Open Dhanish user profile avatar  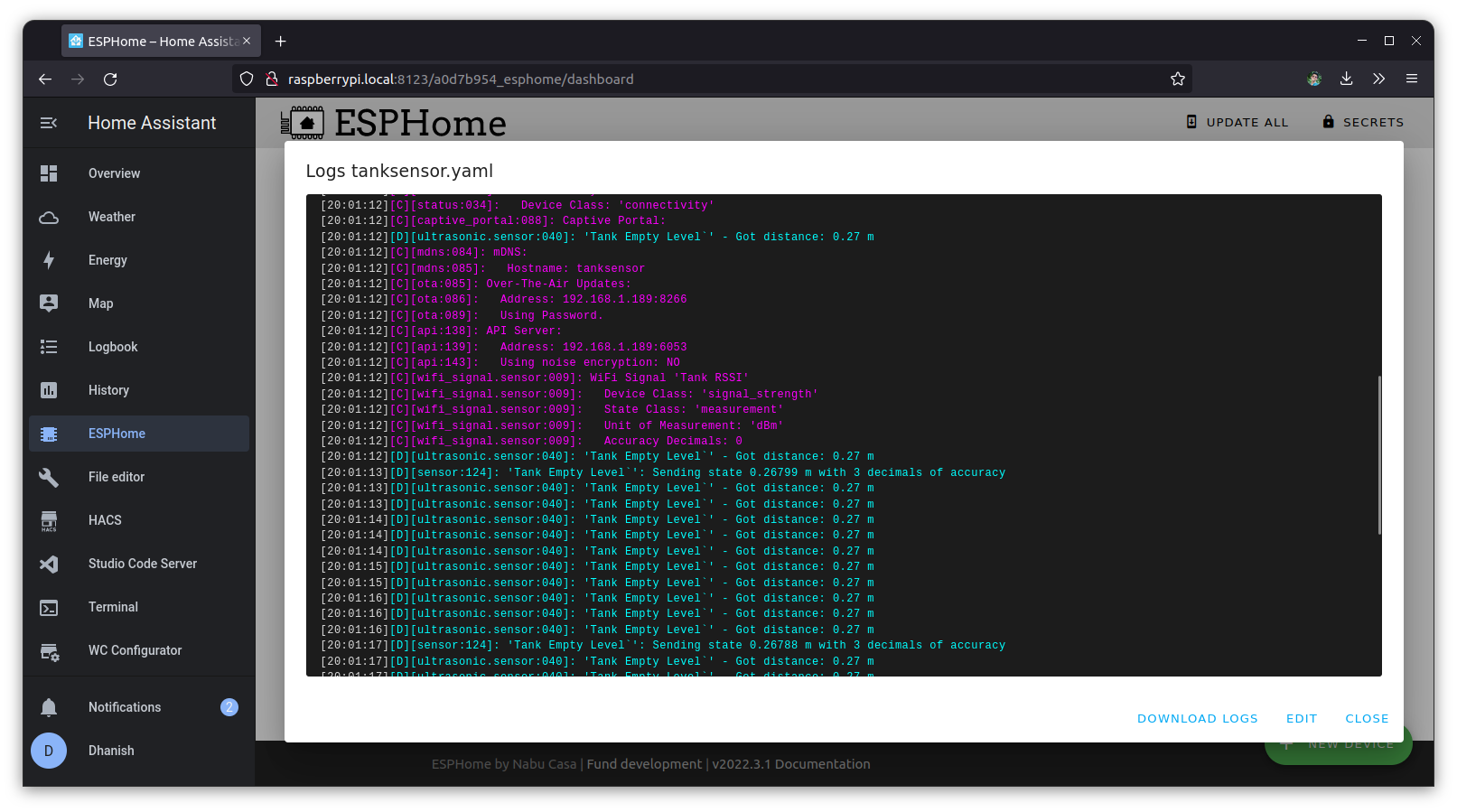point(49,751)
